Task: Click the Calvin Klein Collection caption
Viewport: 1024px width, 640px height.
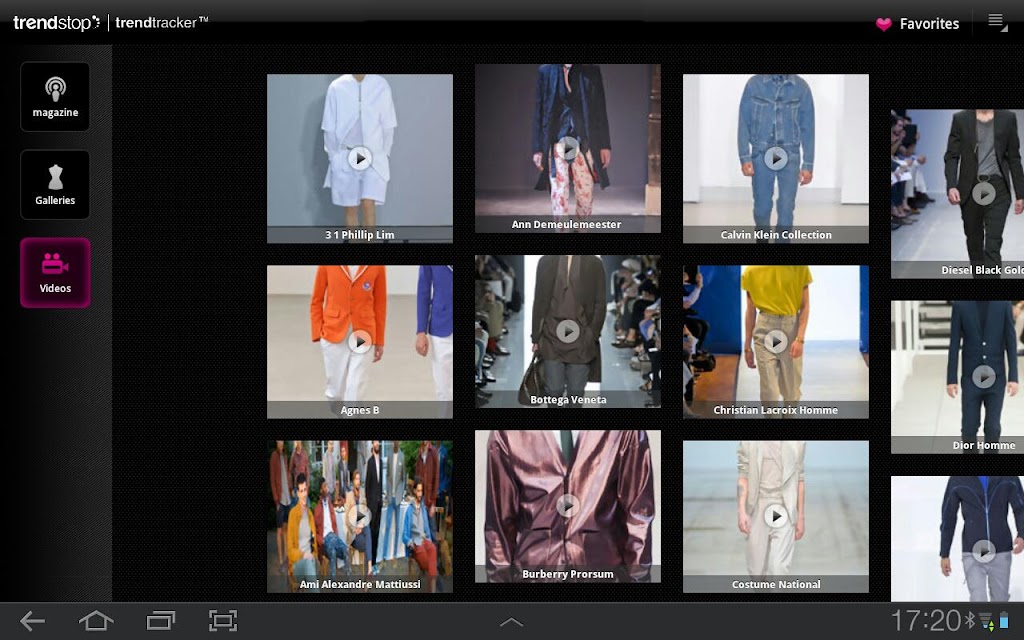Action: tap(775, 235)
